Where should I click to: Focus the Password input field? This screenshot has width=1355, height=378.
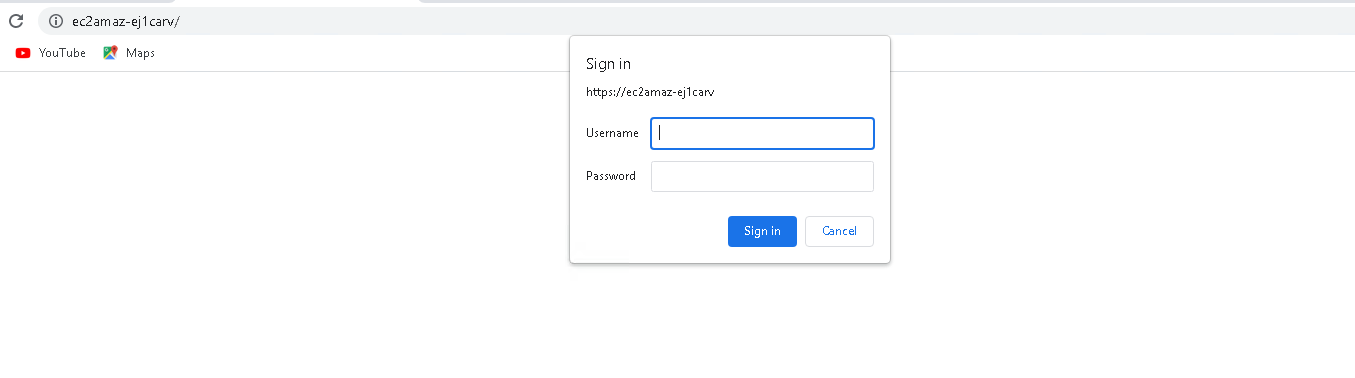[762, 176]
